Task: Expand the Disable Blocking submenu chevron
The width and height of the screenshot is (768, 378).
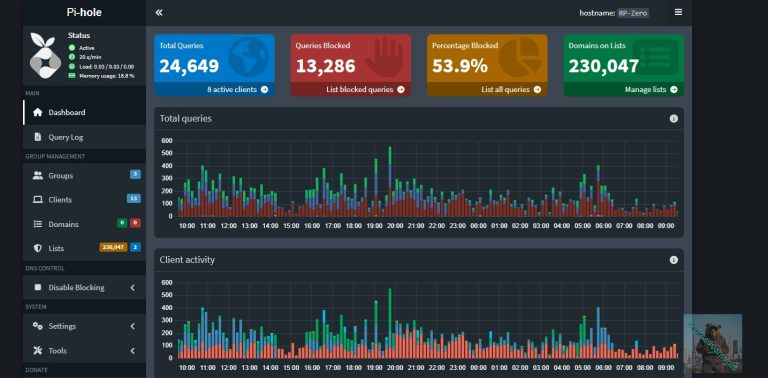Action: 132,288
